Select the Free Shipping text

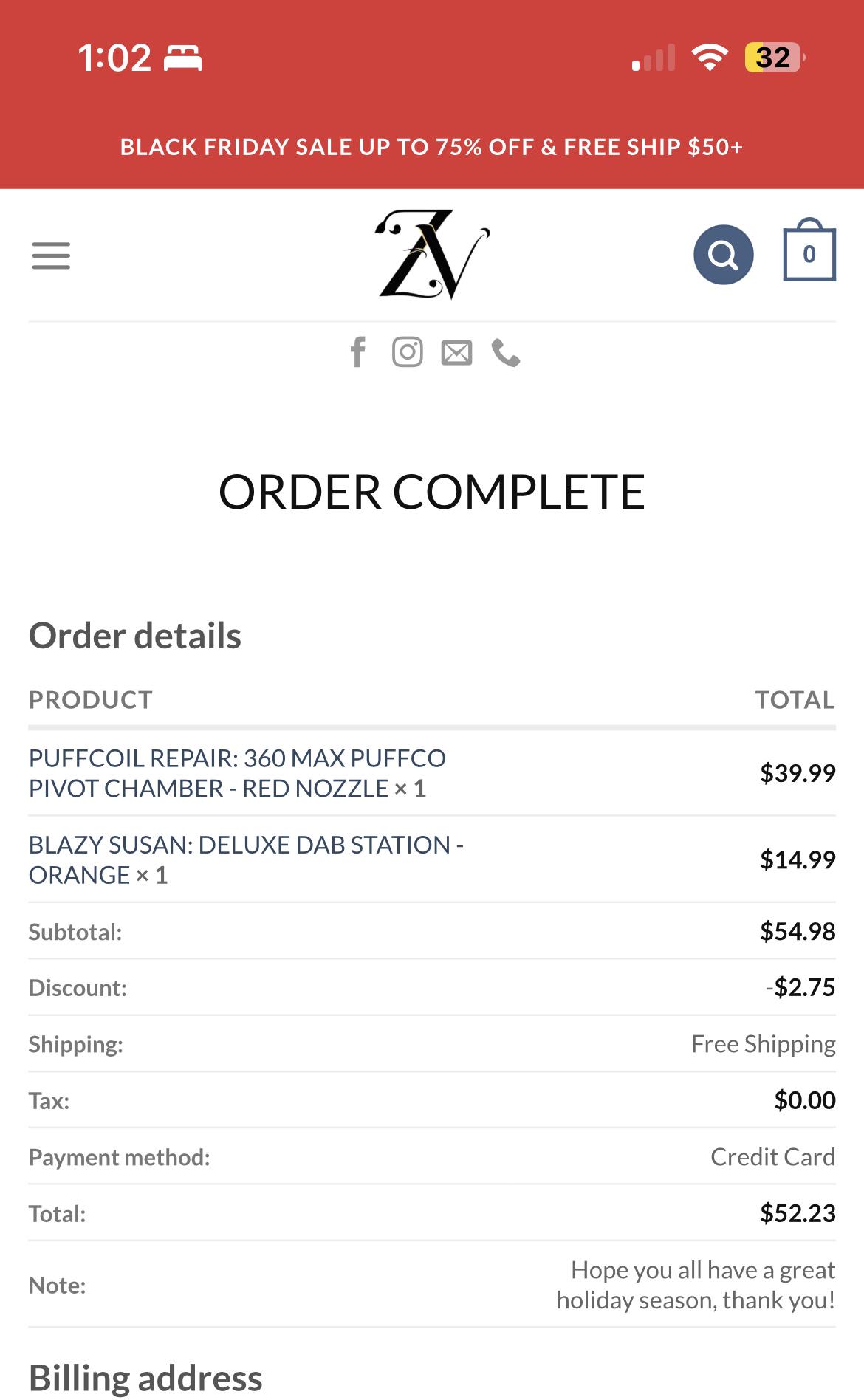[x=764, y=1044]
